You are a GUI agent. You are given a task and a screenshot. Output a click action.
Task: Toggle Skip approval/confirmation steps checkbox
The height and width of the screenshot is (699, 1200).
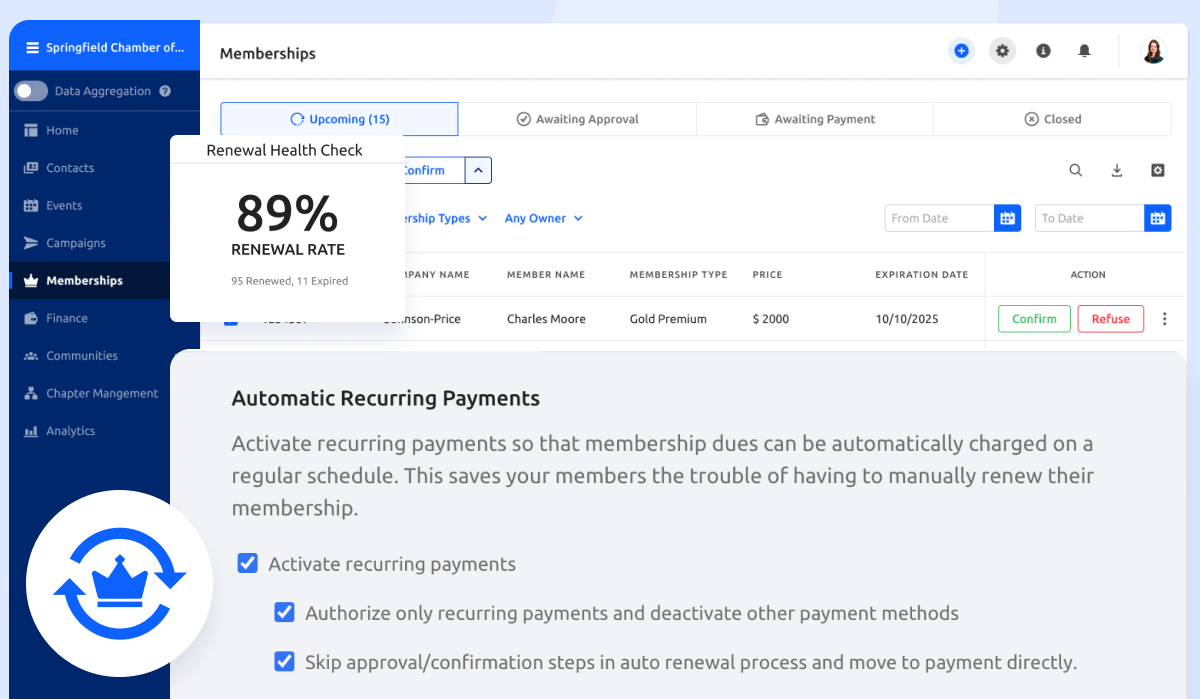point(285,662)
